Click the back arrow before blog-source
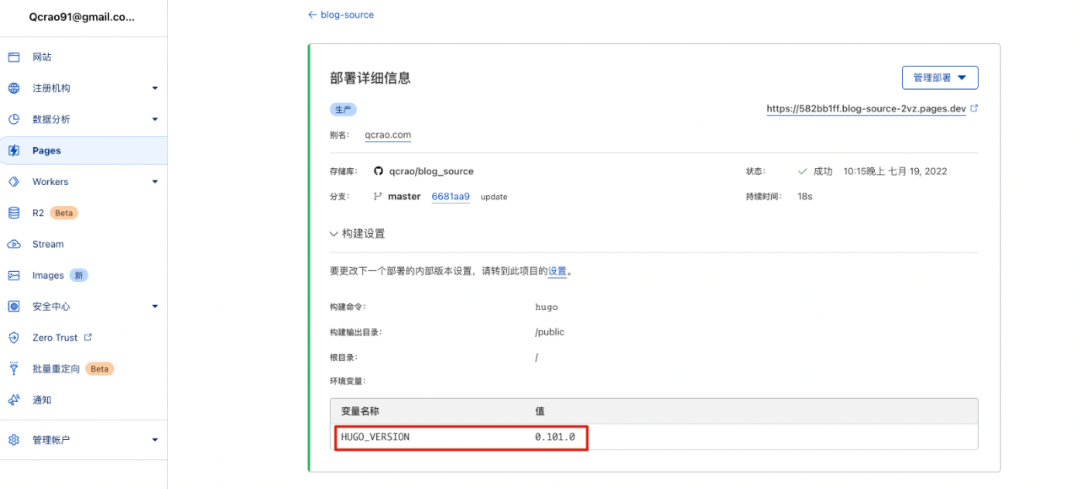The image size is (1080, 489). point(312,14)
